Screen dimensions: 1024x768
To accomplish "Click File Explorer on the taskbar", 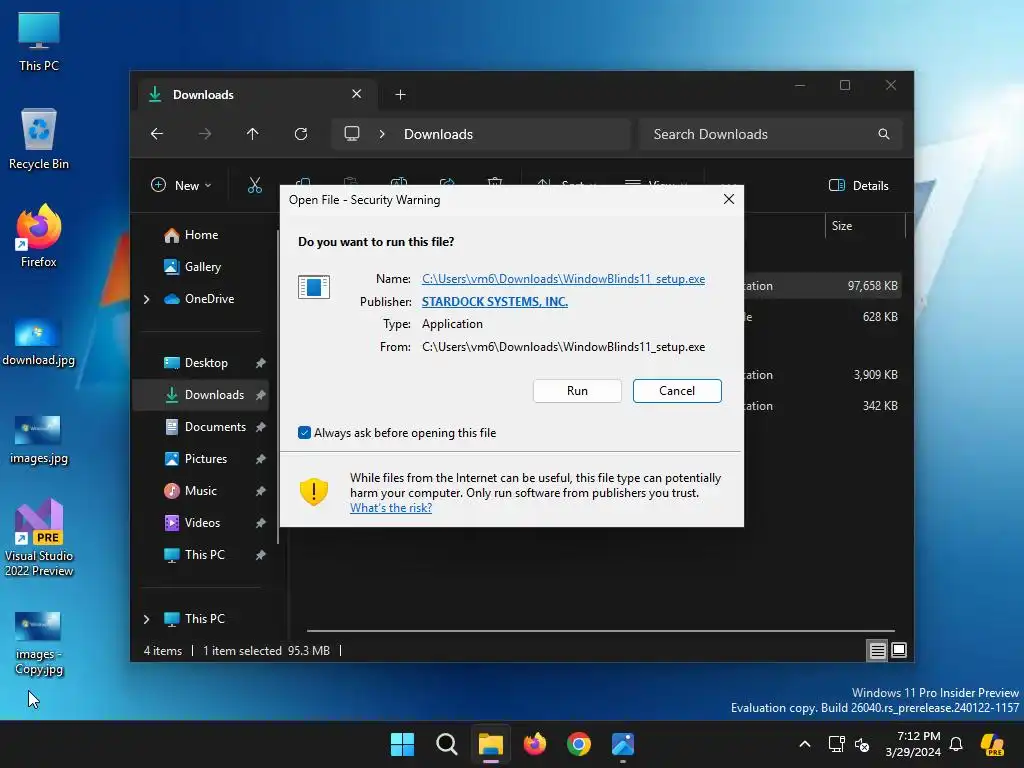I will [x=490, y=744].
